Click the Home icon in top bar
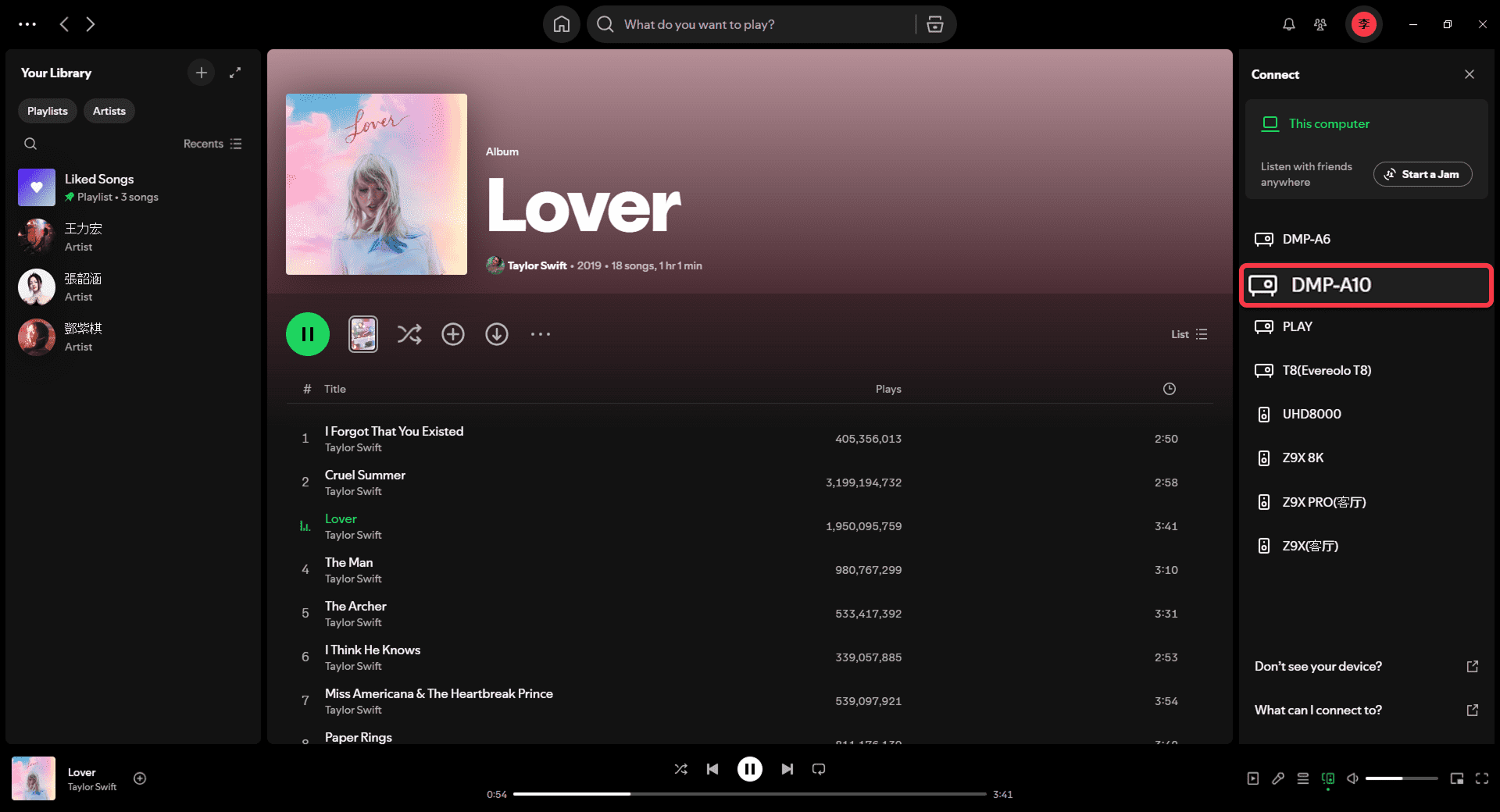The width and height of the screenshot is (1500, 812). click(561, 24)
